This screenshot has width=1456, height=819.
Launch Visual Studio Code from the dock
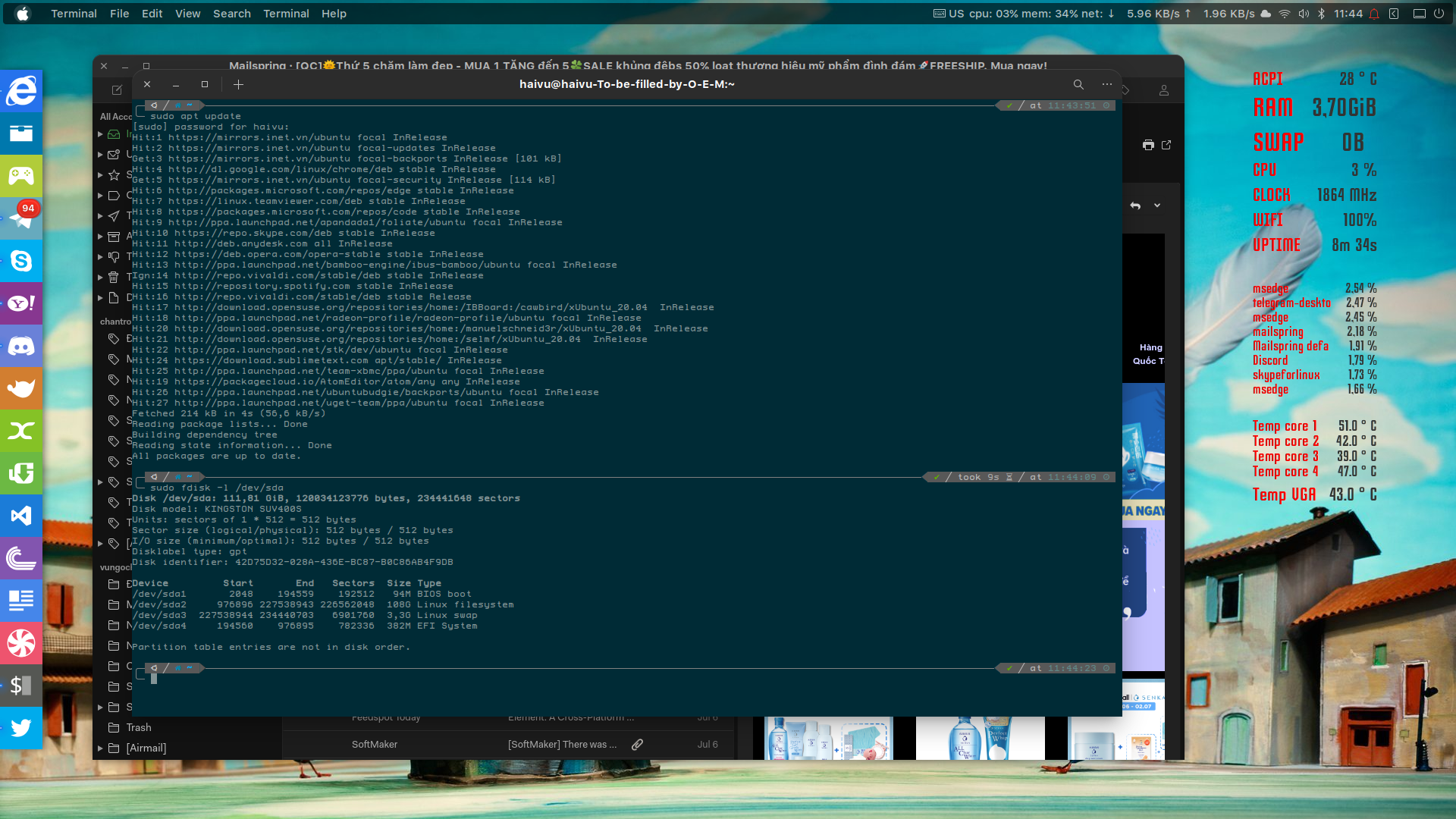[x=21, y=516]
